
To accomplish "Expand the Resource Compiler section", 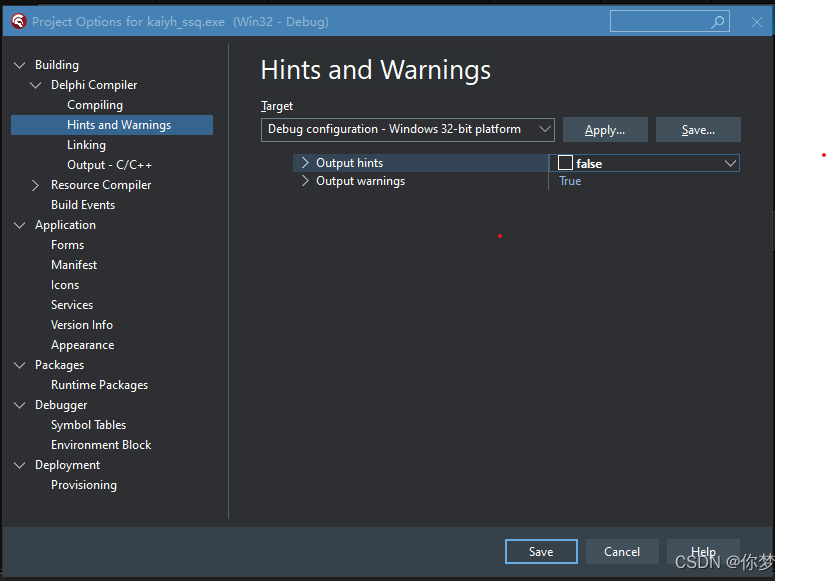I will [x=36, y=184].
